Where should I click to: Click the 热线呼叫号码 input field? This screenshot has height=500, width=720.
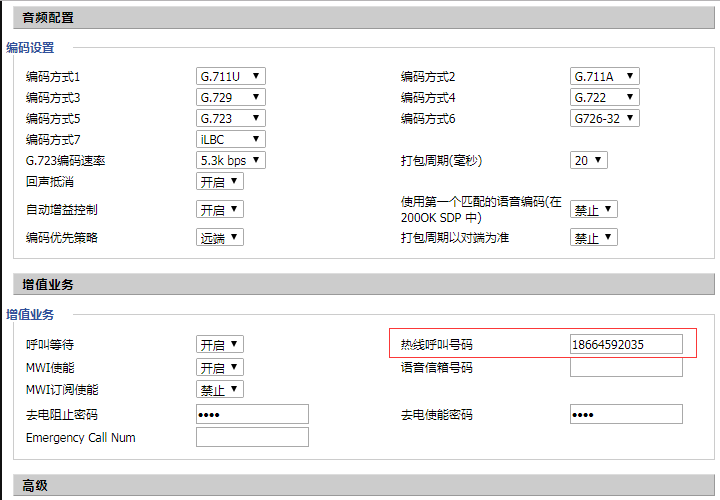pos(626,344)
